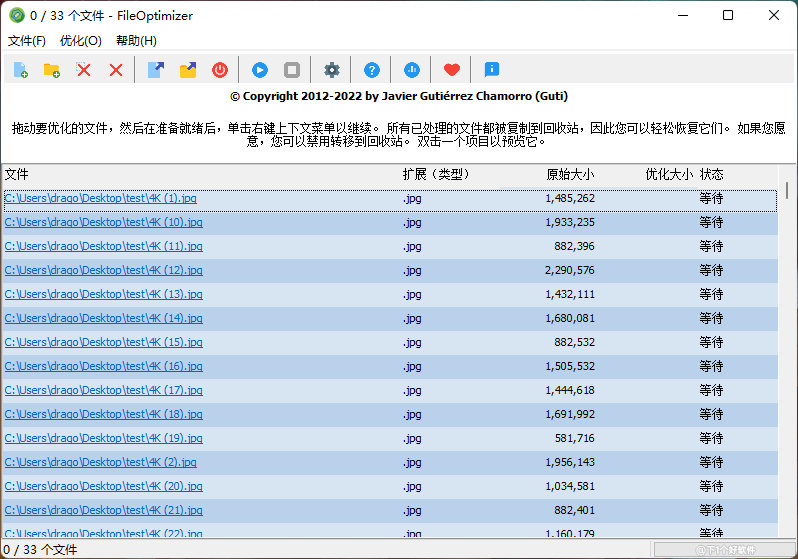Open the 文件(F) menu
The height and width of the screenshot is (559, 798).
pyautogui.click(x=27, y=41)
